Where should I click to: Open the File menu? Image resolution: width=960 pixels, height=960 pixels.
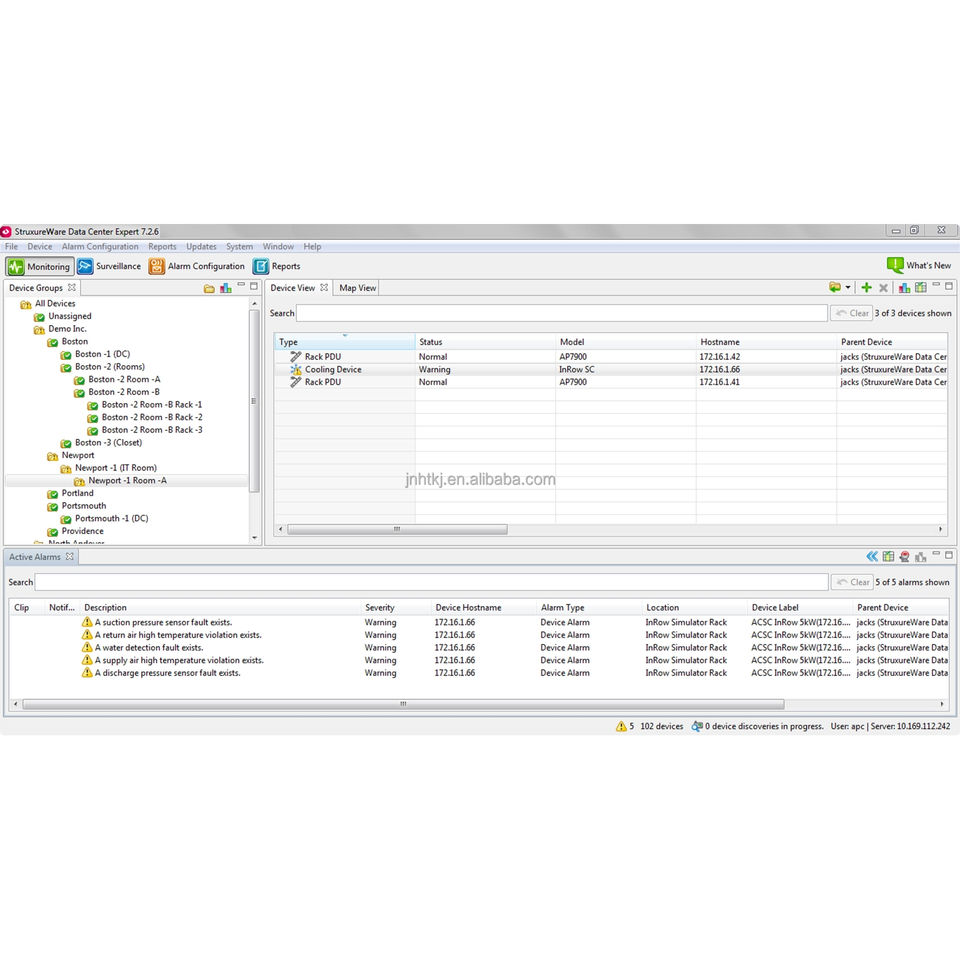(x=12, y=247)
